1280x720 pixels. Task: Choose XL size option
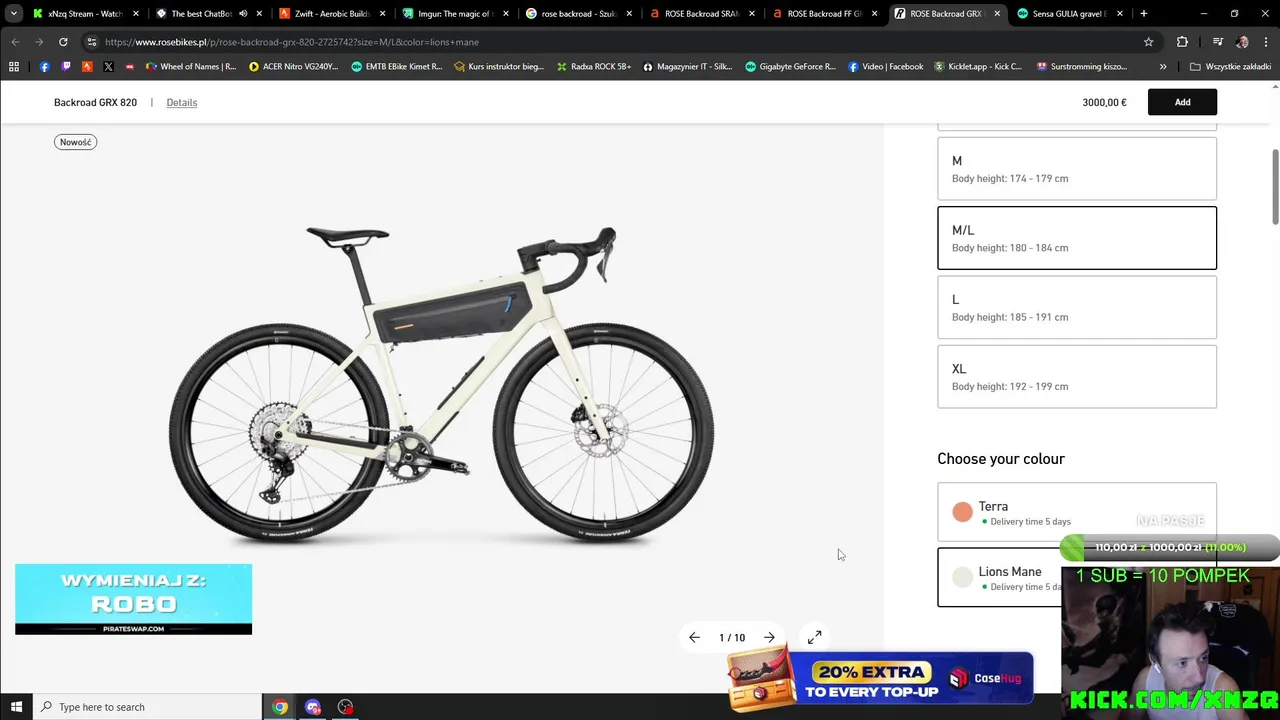pos(1077,377)
